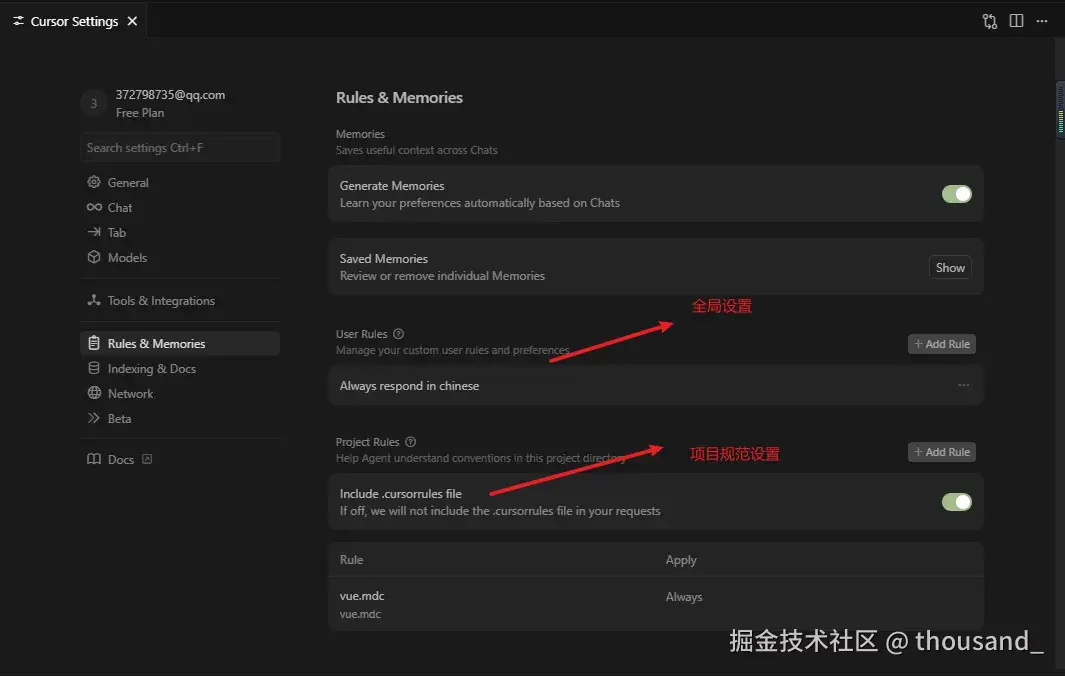Click the account email 372798735@qq.com
Screen dimensions: 1065x676
click(170, 94)
